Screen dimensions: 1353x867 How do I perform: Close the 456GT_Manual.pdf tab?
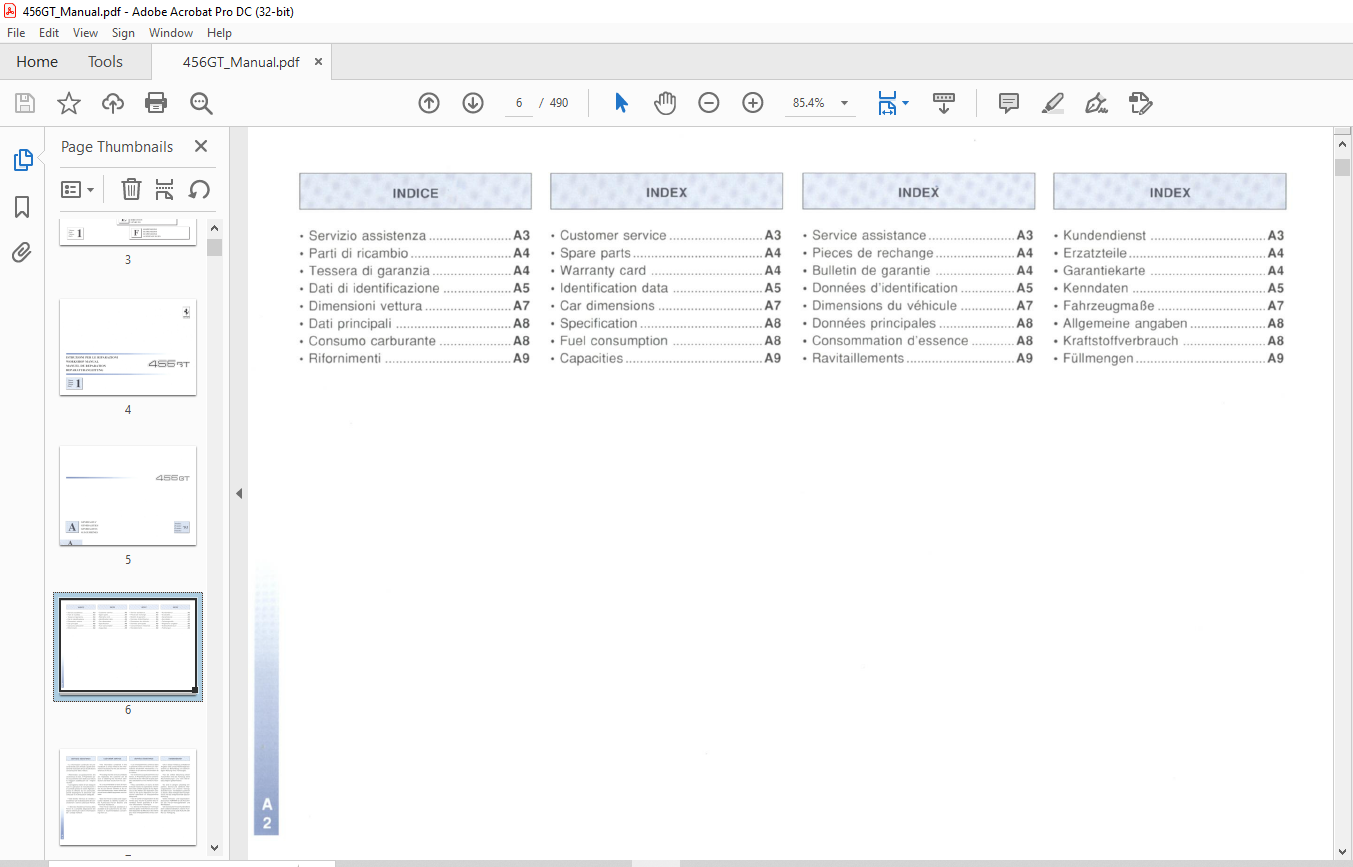click(x=318, y=62)
